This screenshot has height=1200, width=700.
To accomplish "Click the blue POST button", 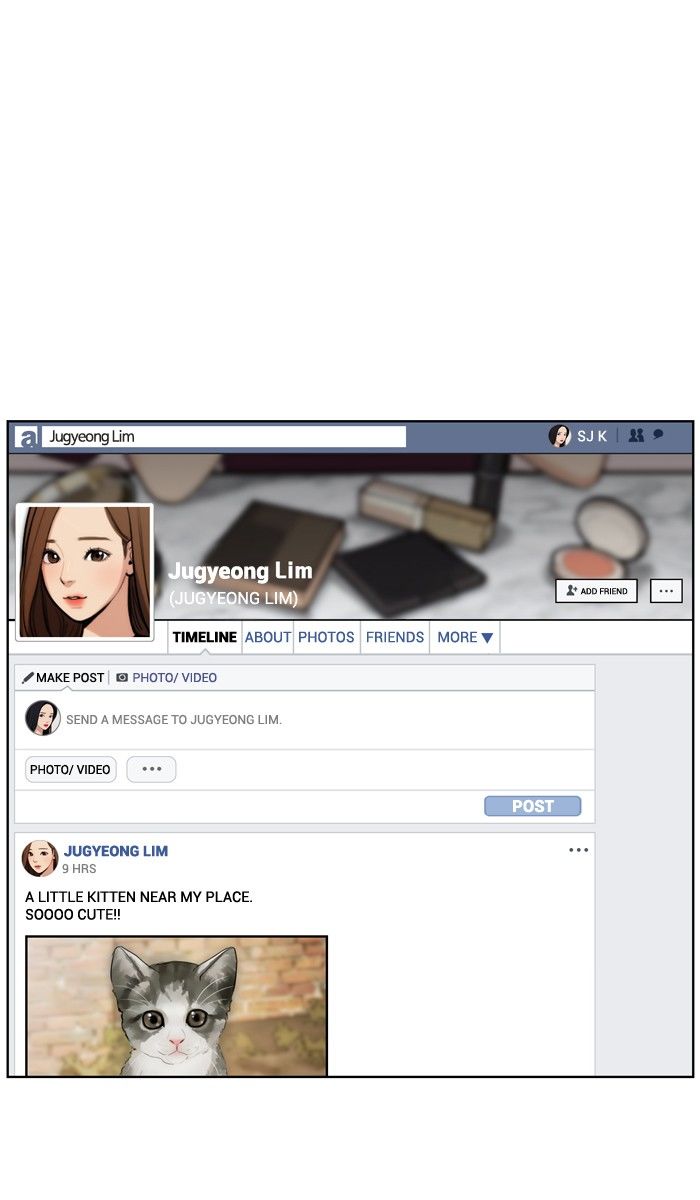I will point(532,806).
